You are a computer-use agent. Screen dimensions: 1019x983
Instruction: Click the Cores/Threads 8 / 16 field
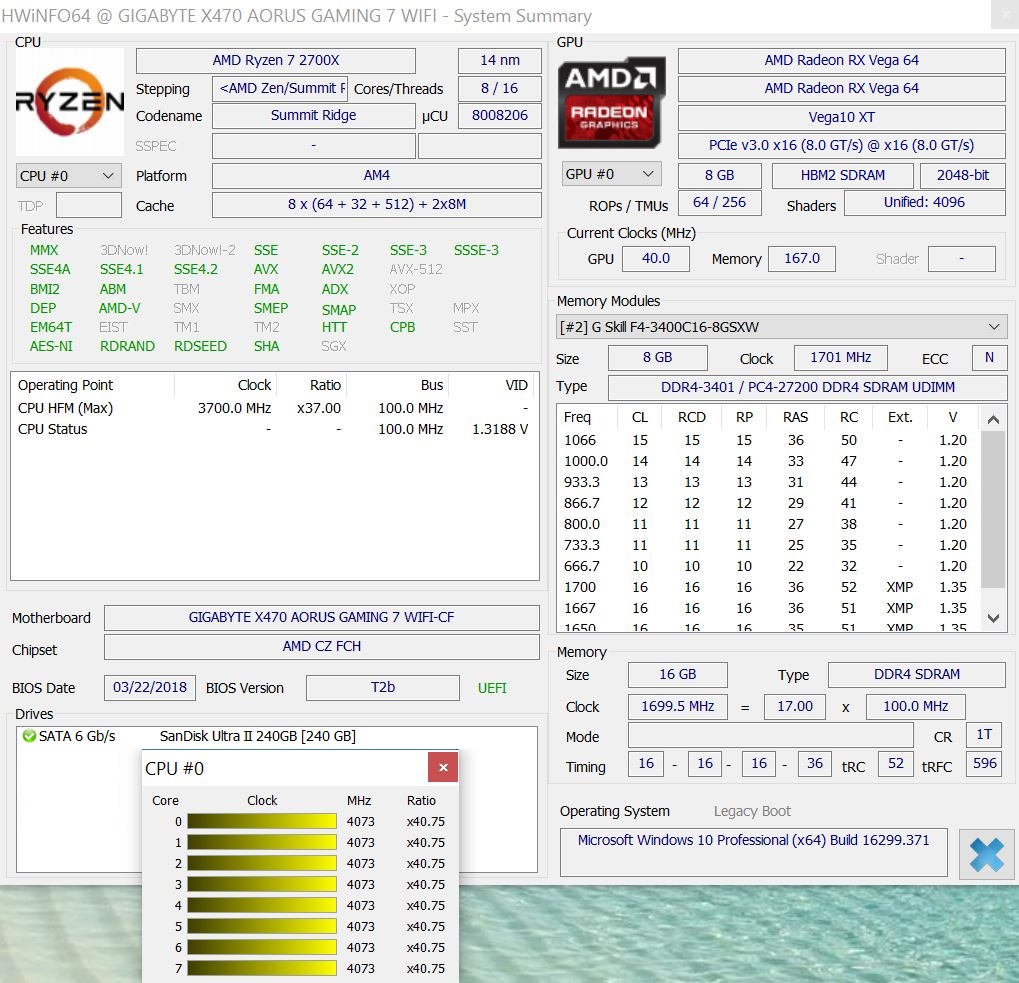(x=500, y=88)
